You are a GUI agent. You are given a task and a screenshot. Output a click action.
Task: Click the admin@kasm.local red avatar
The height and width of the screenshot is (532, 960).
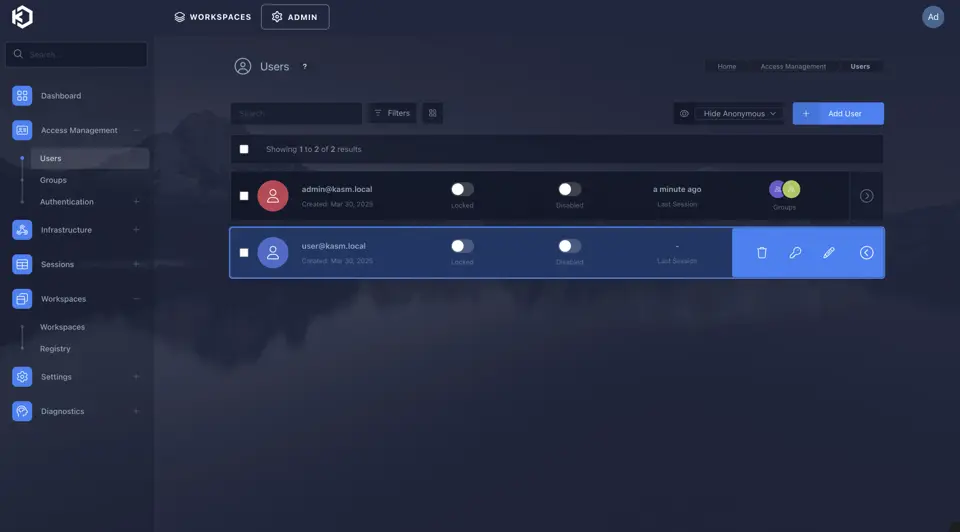(272, 196)
